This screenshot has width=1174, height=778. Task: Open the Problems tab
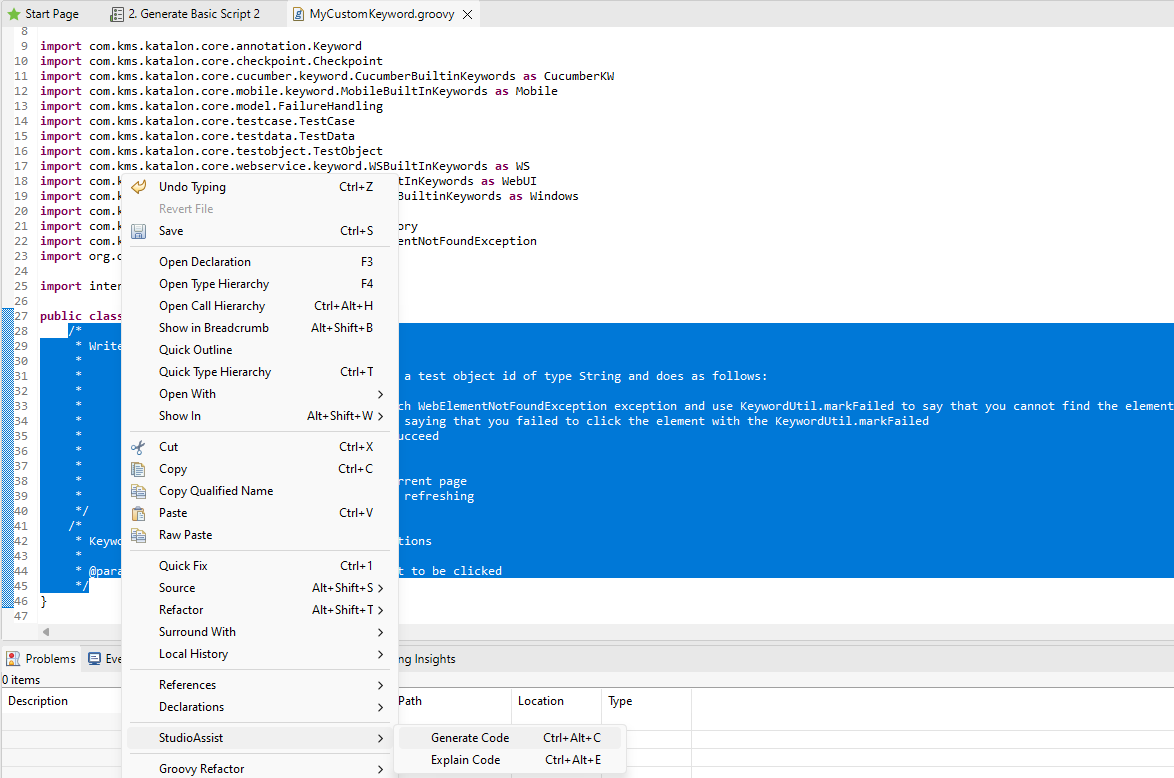click(x=42, y=659)
